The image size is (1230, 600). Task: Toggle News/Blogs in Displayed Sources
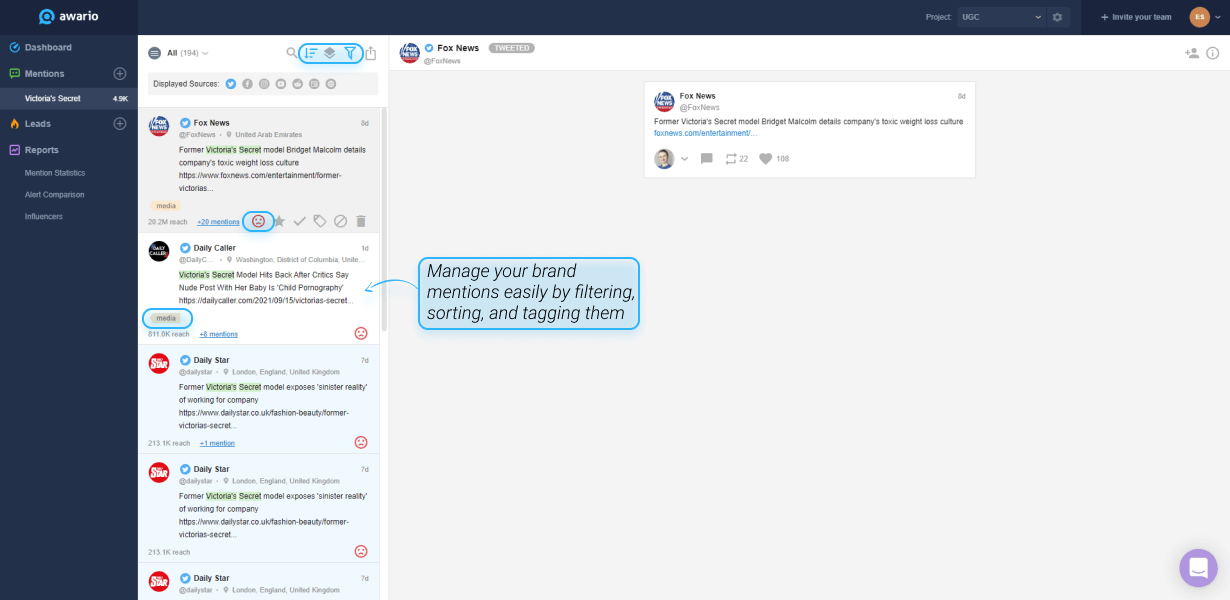point(314,84)
